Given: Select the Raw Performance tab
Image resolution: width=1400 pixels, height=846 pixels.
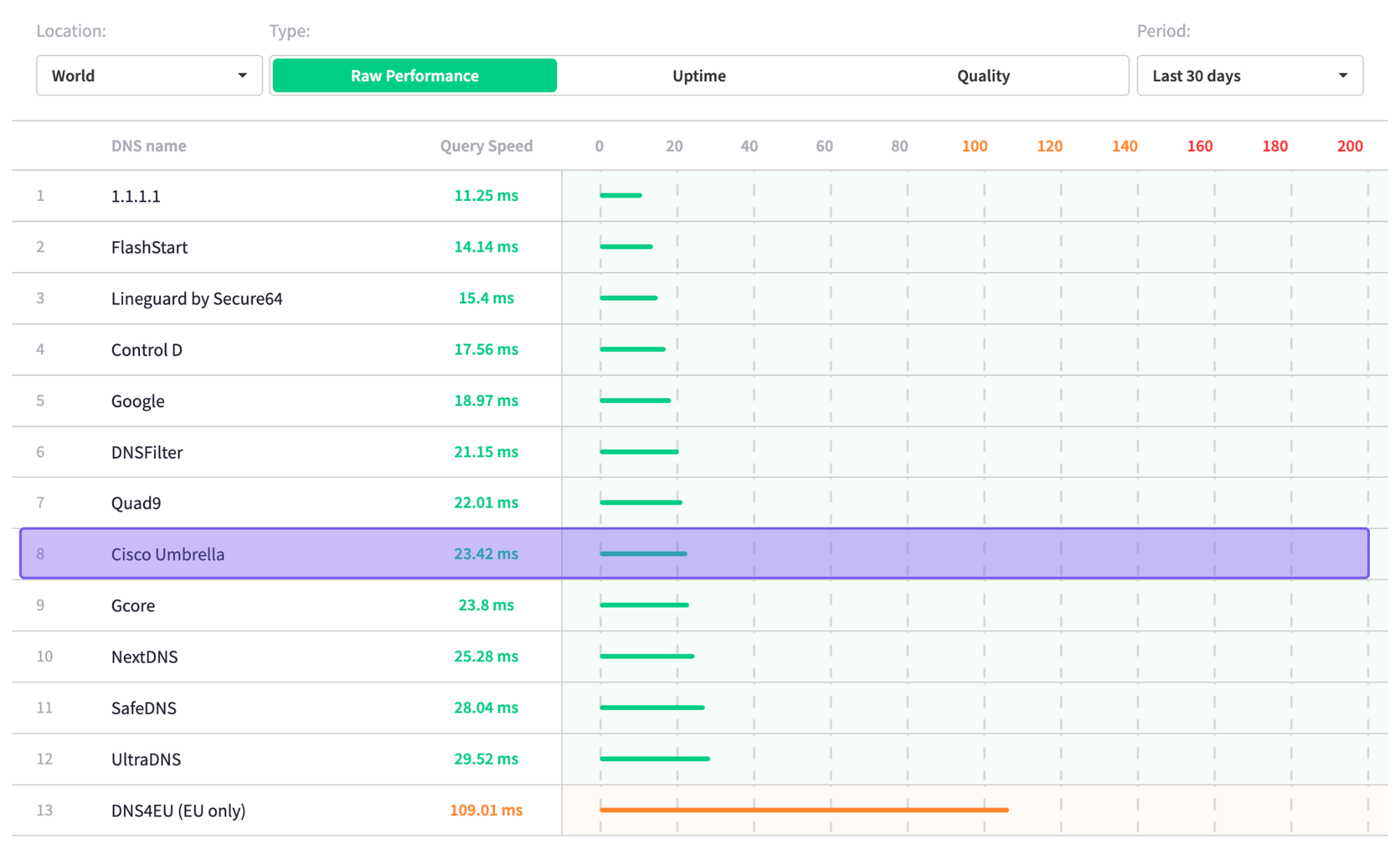Looking at the screenshot, I should [414, 76].
